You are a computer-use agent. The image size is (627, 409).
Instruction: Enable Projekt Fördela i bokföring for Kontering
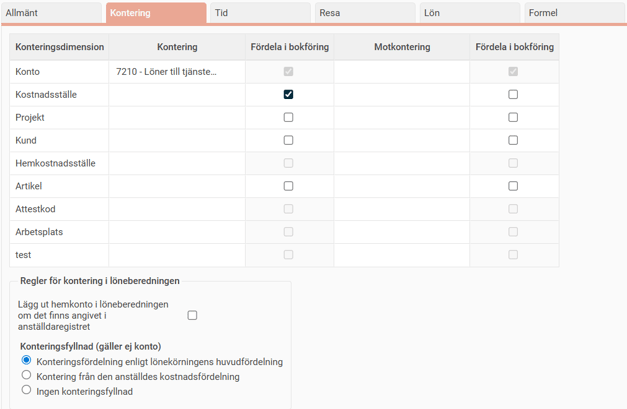click(x=288, y=118)
